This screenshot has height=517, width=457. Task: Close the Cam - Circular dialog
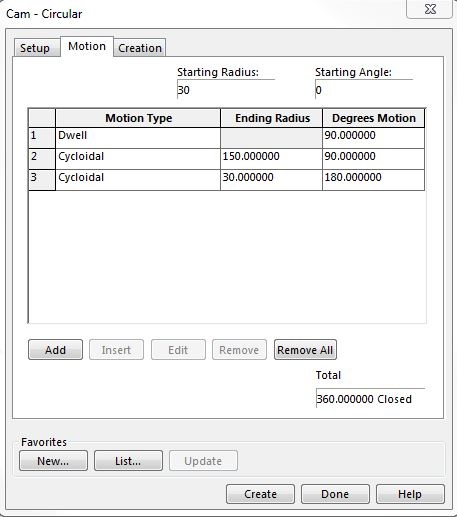pyautogui.click(x=430, y=9)
